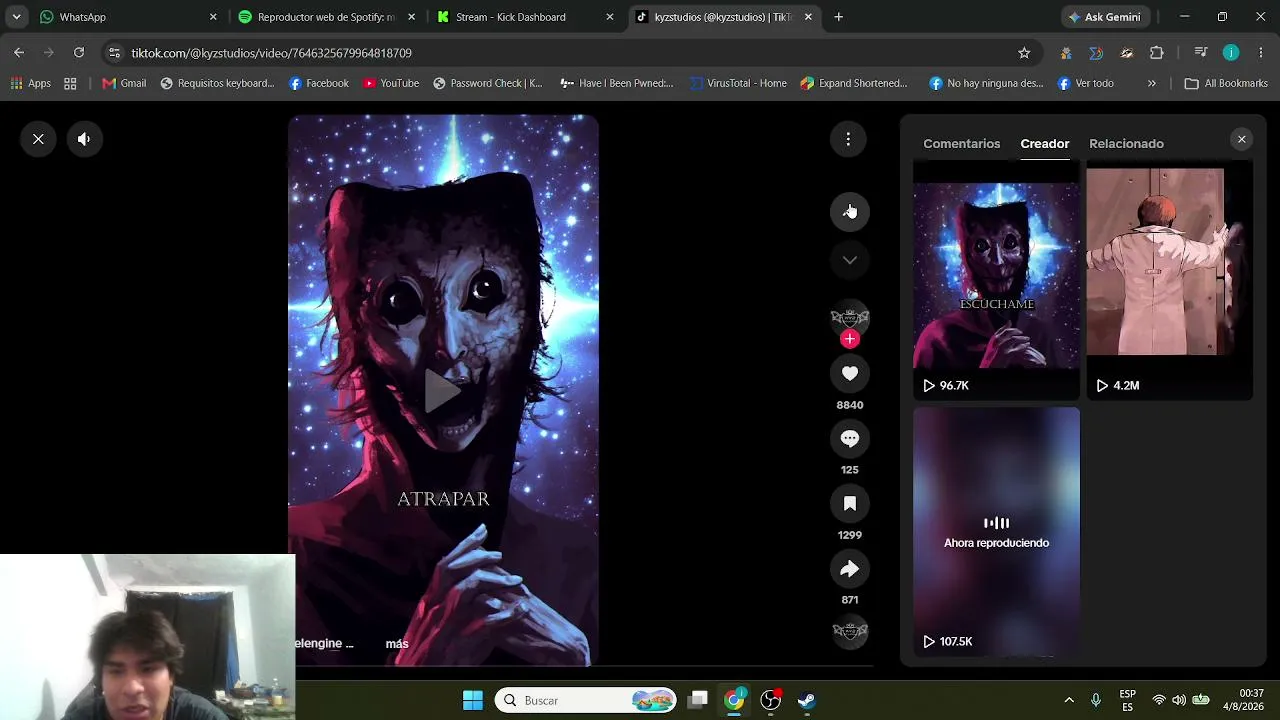Image resolution: width=1280 pixels, height=720 pixels.
Task: Open the Relacionado tab
Action: coord(1126,144)
